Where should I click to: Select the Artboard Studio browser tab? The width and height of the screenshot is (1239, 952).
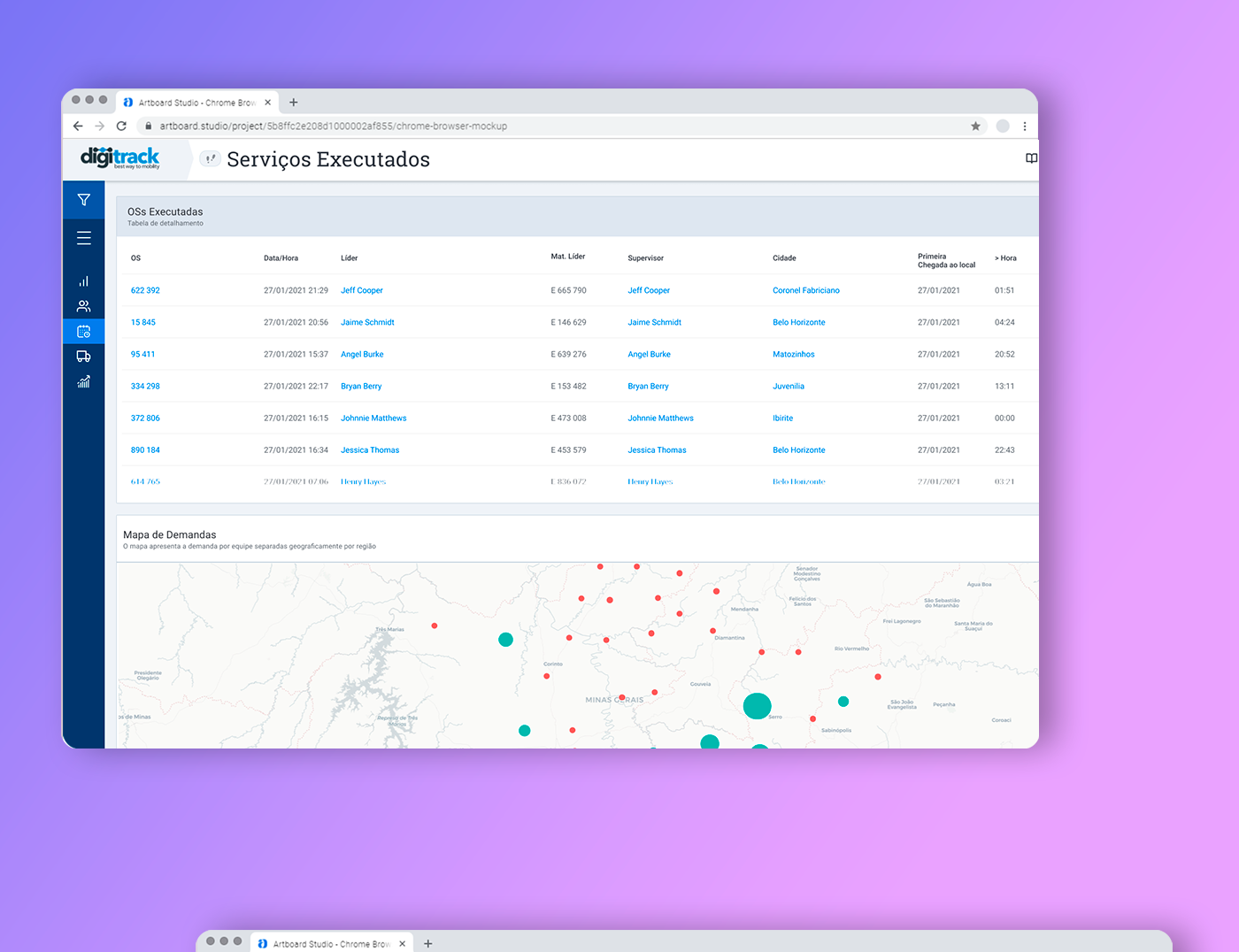pyautogui.click(x=197, y=103)
